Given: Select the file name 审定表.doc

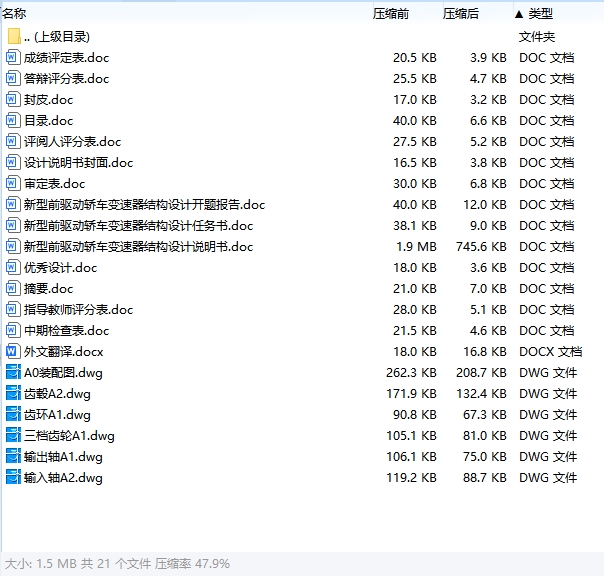Looking at the screenshot, I should coord(54,184).
